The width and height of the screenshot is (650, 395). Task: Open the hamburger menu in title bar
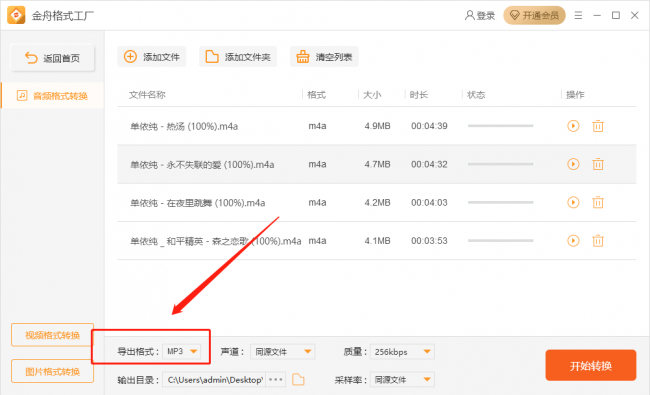[578, 16]
